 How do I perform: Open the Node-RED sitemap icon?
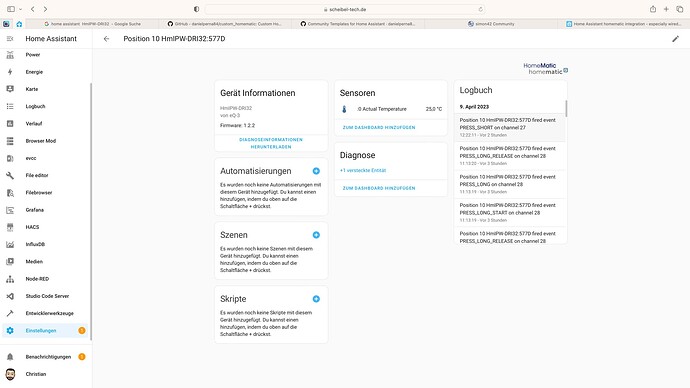coord(10,279)
